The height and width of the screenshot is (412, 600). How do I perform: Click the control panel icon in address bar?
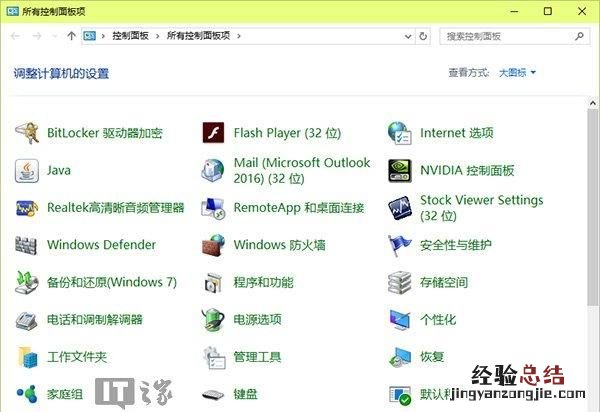pos(90,36)
